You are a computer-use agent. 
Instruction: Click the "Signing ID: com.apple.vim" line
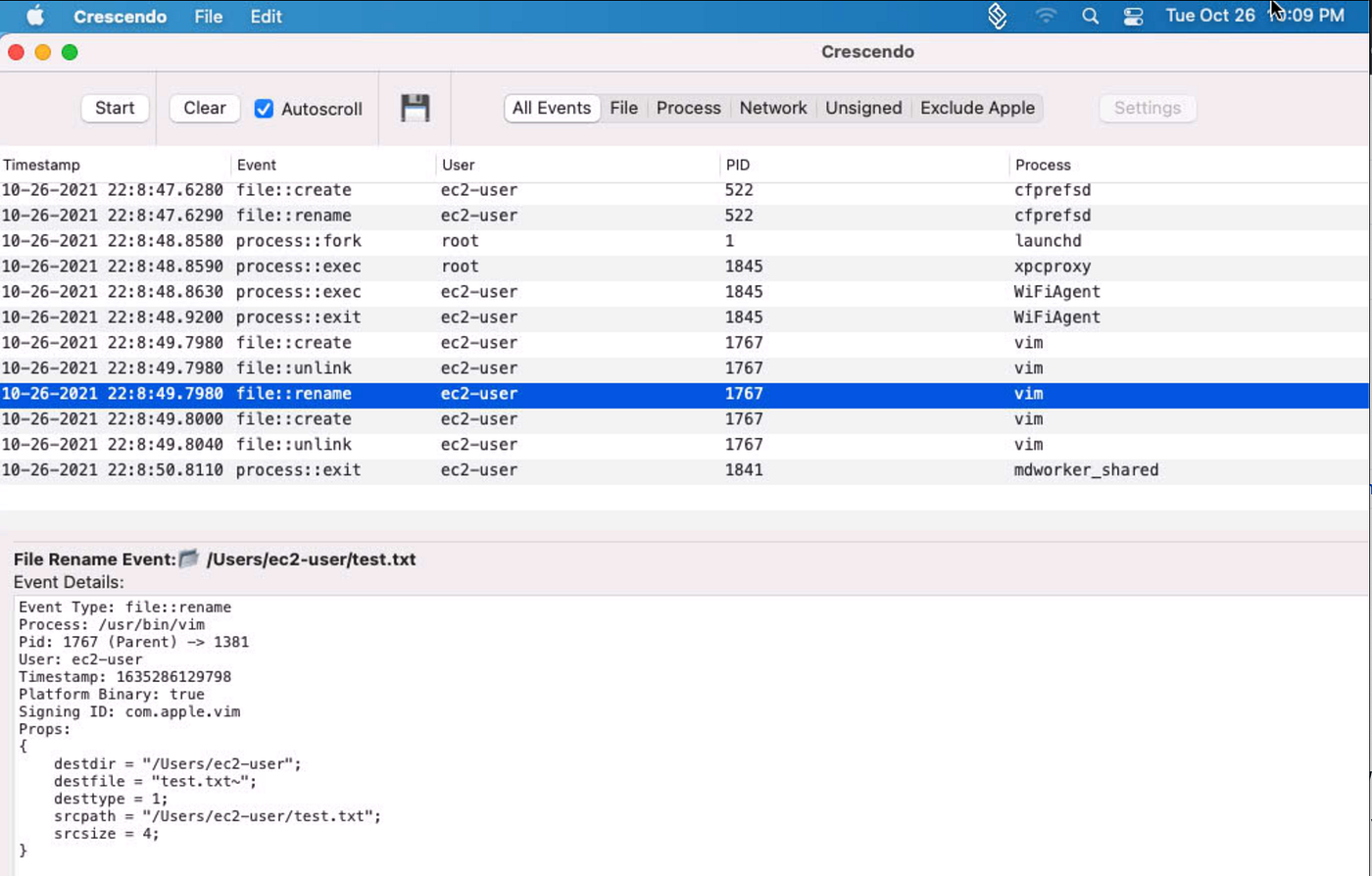(x=129, y=711)
